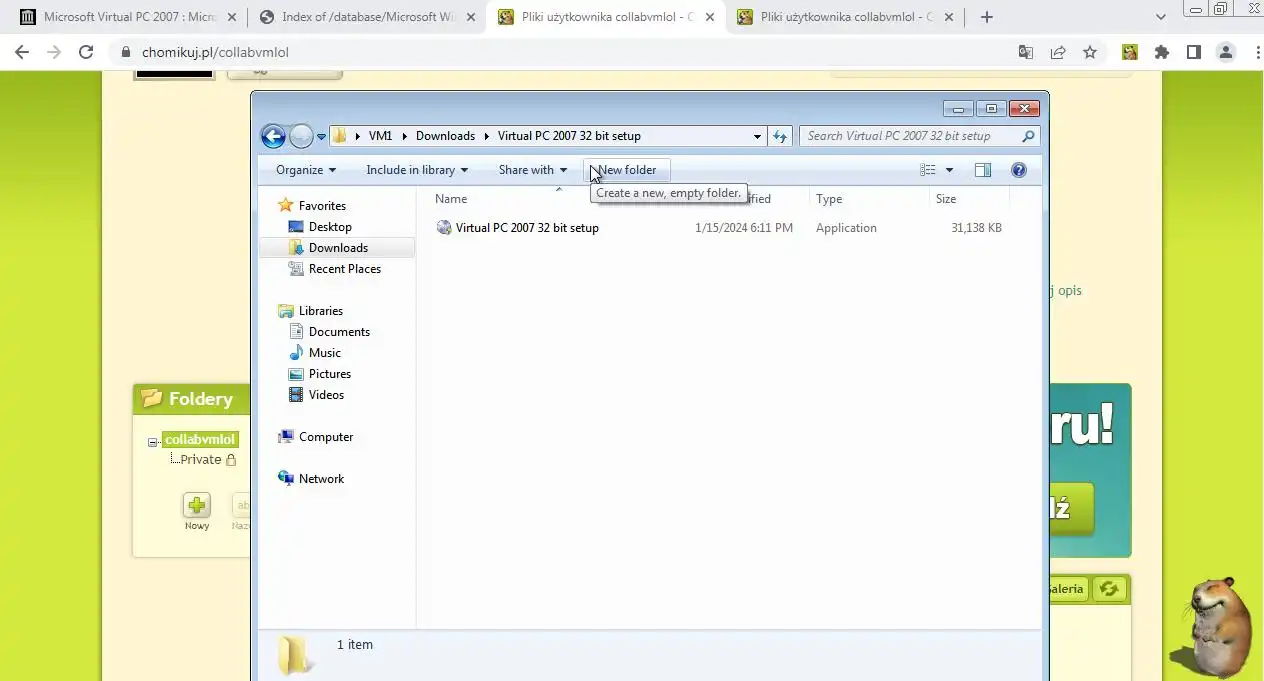
Task: Click the Virtual PC setup application icon
Action: tap(444, 227)
